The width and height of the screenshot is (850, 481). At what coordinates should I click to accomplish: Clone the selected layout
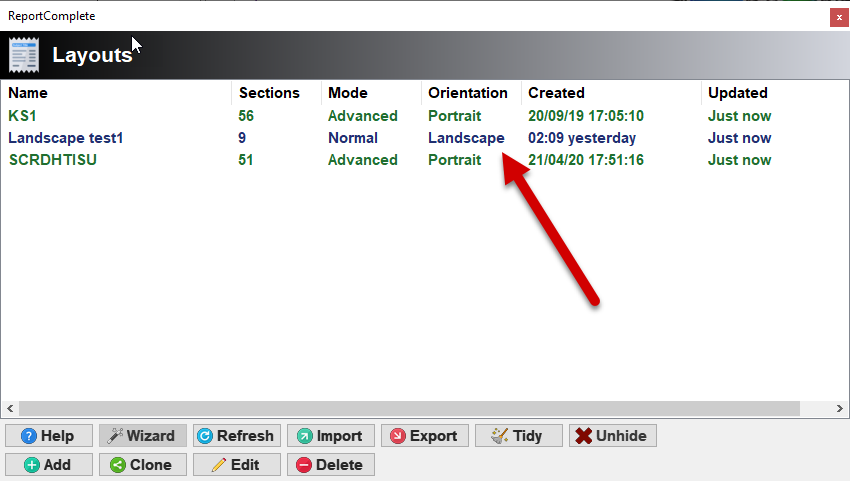click(143, 465)
